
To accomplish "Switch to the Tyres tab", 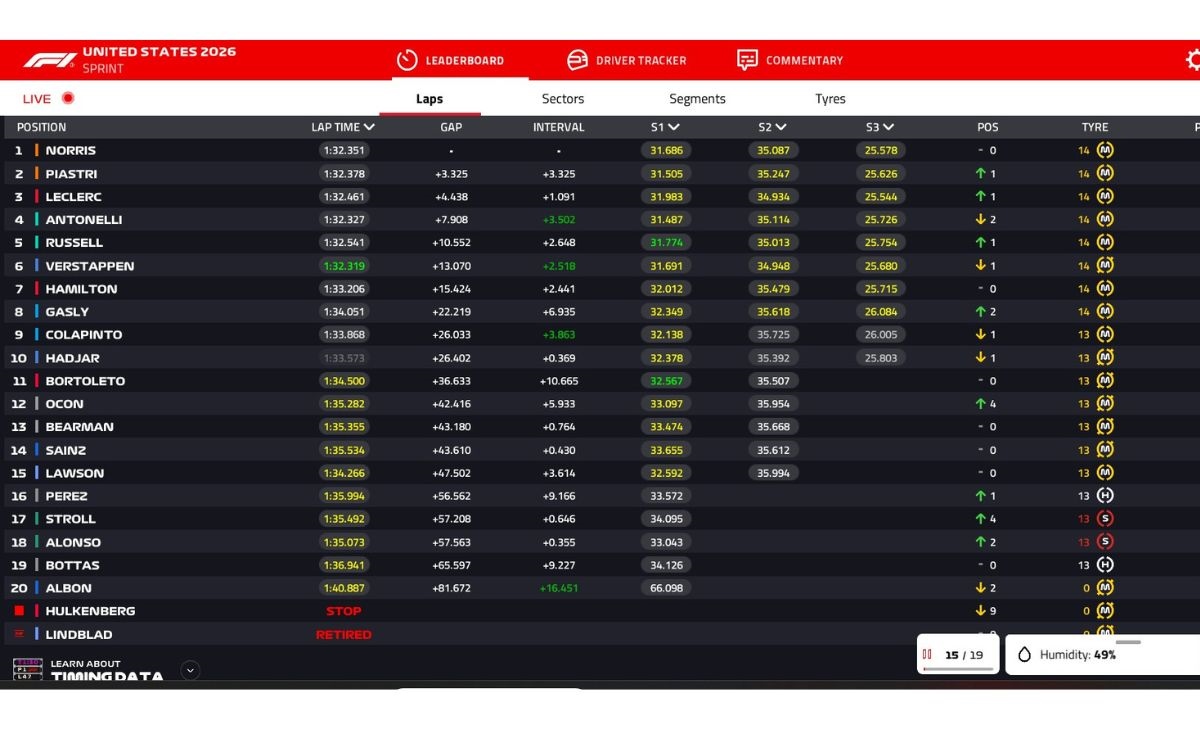I will tap(830, 99).
